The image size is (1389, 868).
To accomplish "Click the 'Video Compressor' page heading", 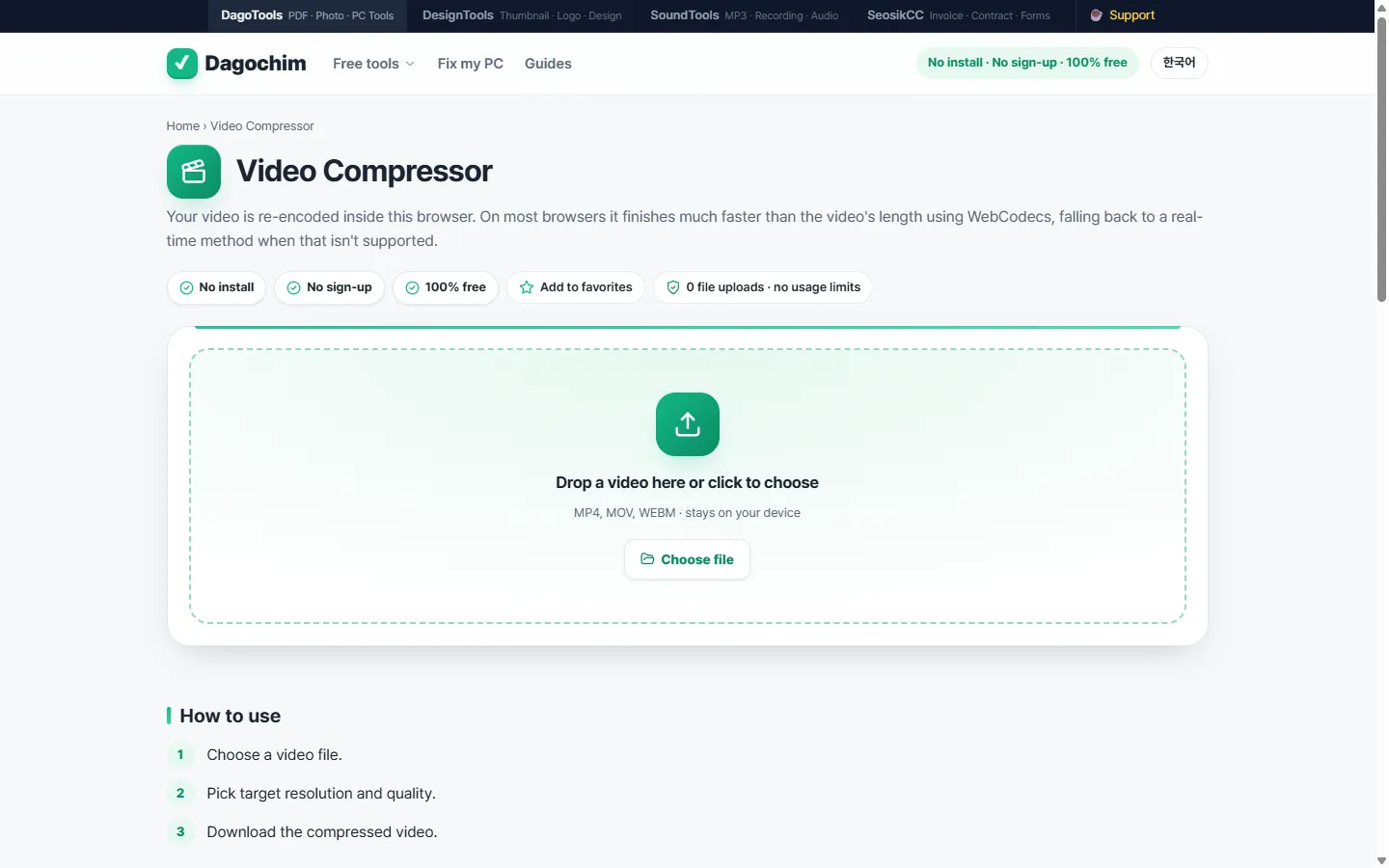I will [365, 171].
